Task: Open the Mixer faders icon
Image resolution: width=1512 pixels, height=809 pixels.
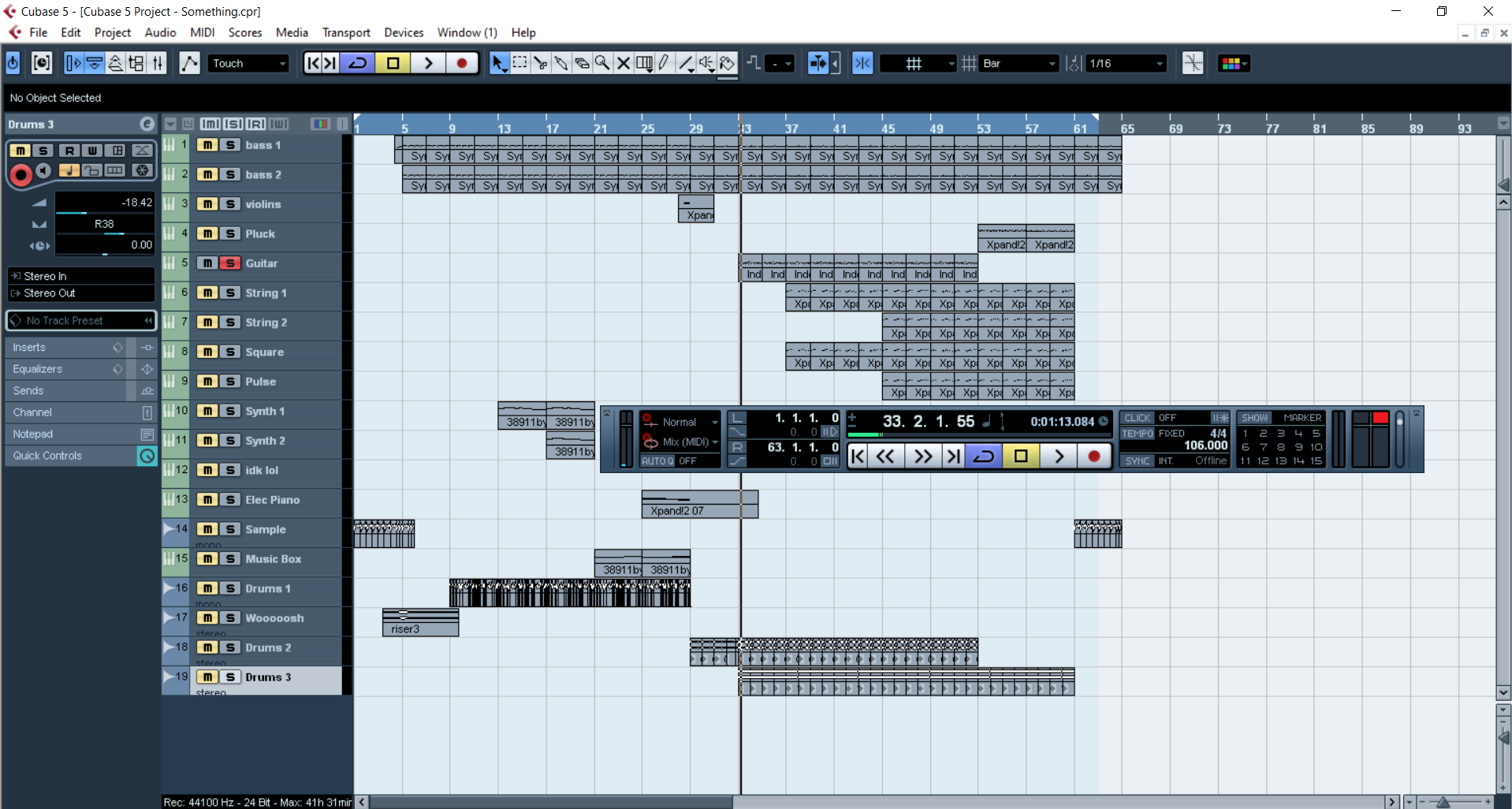Action: (x=158, y=63)
